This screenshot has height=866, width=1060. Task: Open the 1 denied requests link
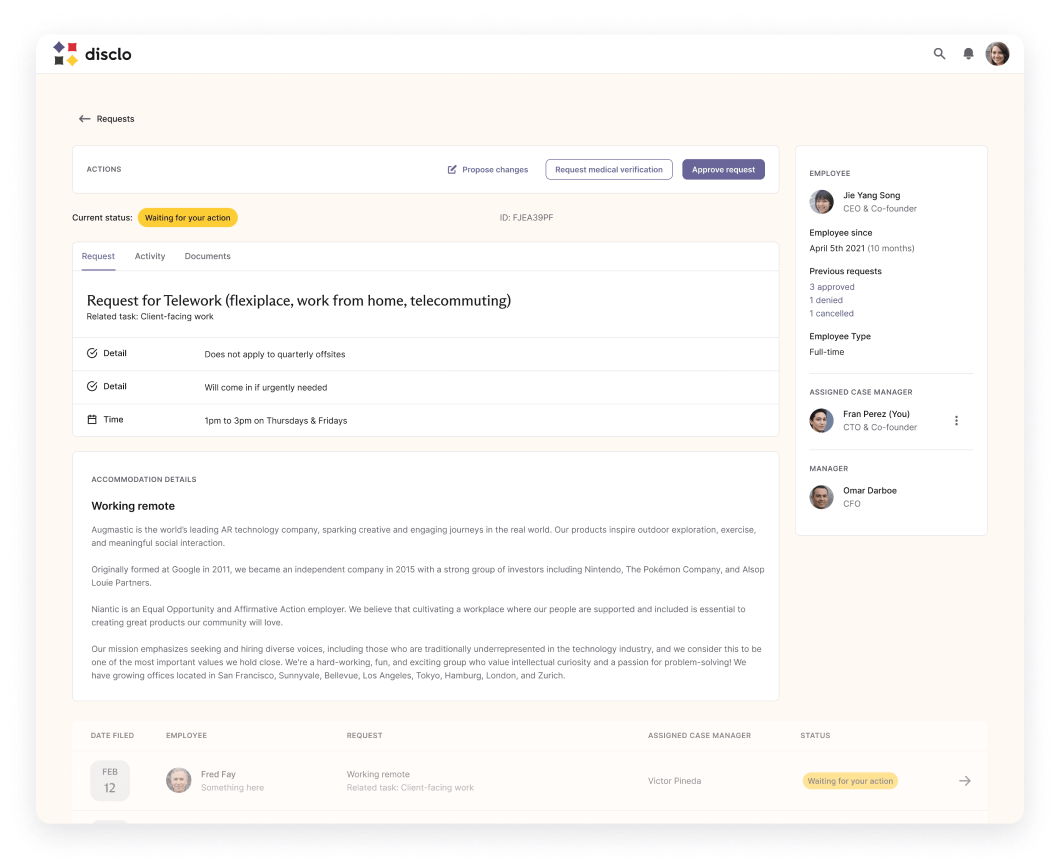pos(826,300)
